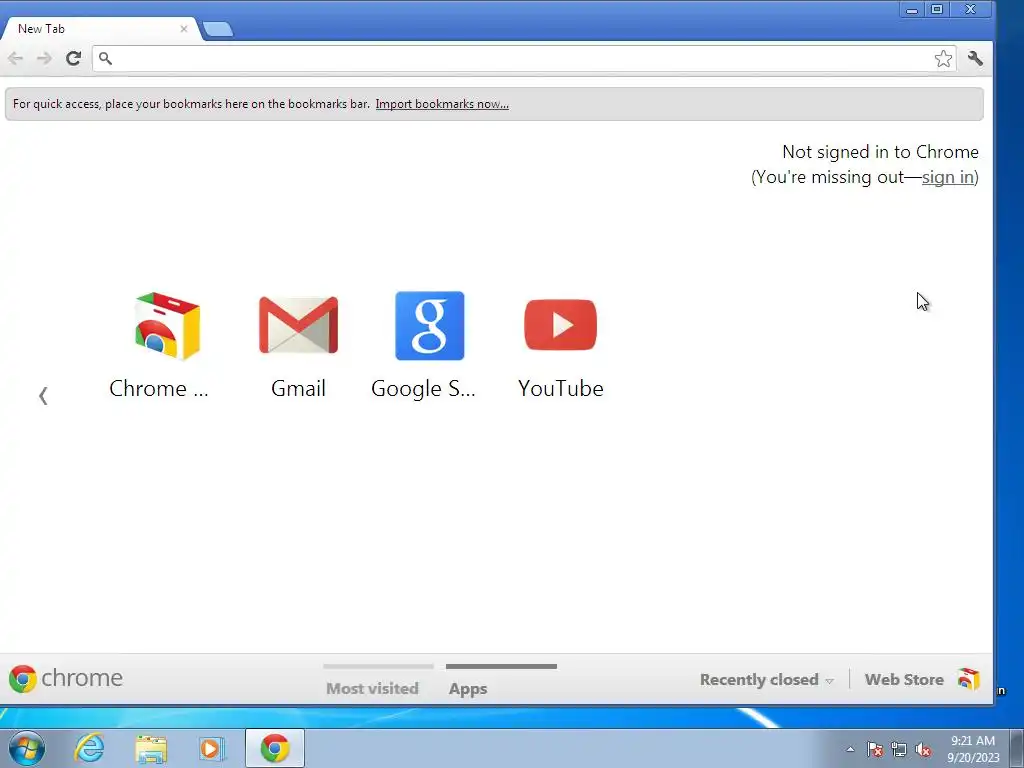Go forward with the forward arrow
The image size is (1024, 768).
click(44, 59)
